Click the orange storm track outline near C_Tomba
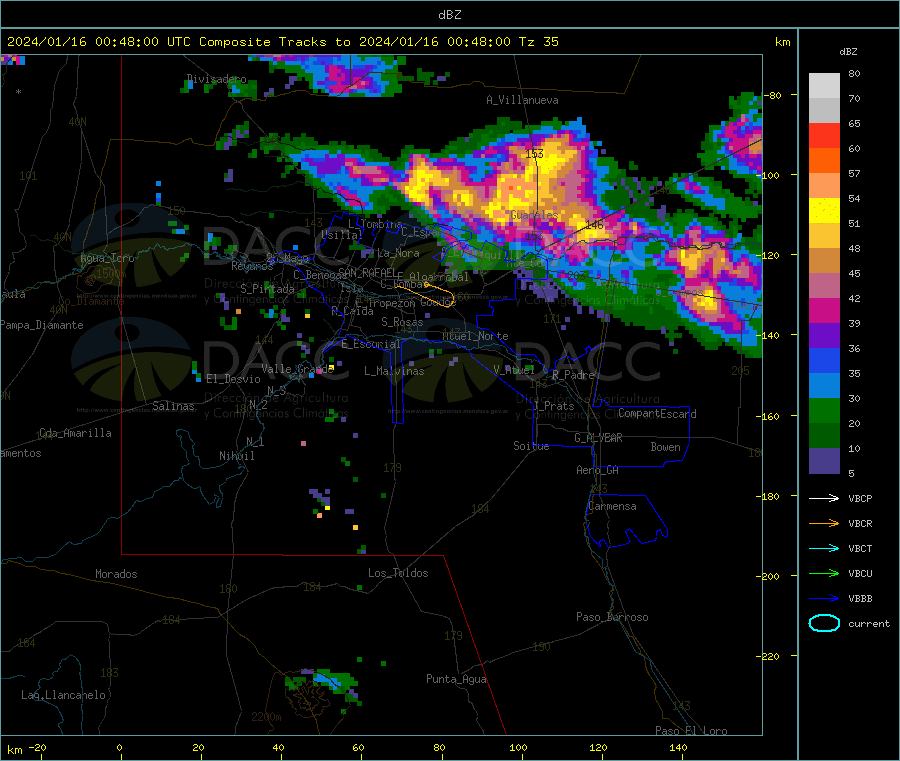 425,295
